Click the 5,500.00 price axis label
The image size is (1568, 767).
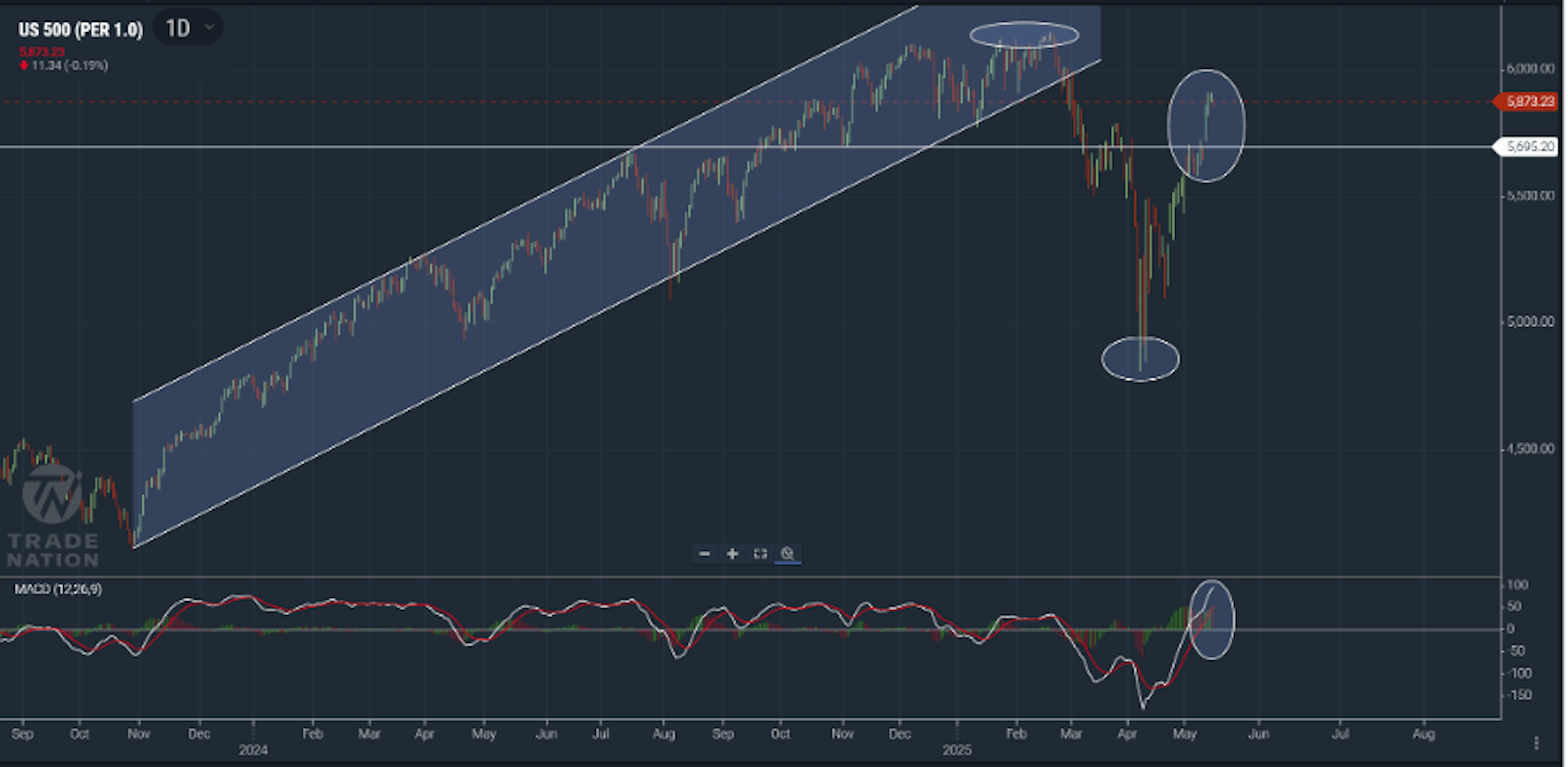pos(1530,195)
